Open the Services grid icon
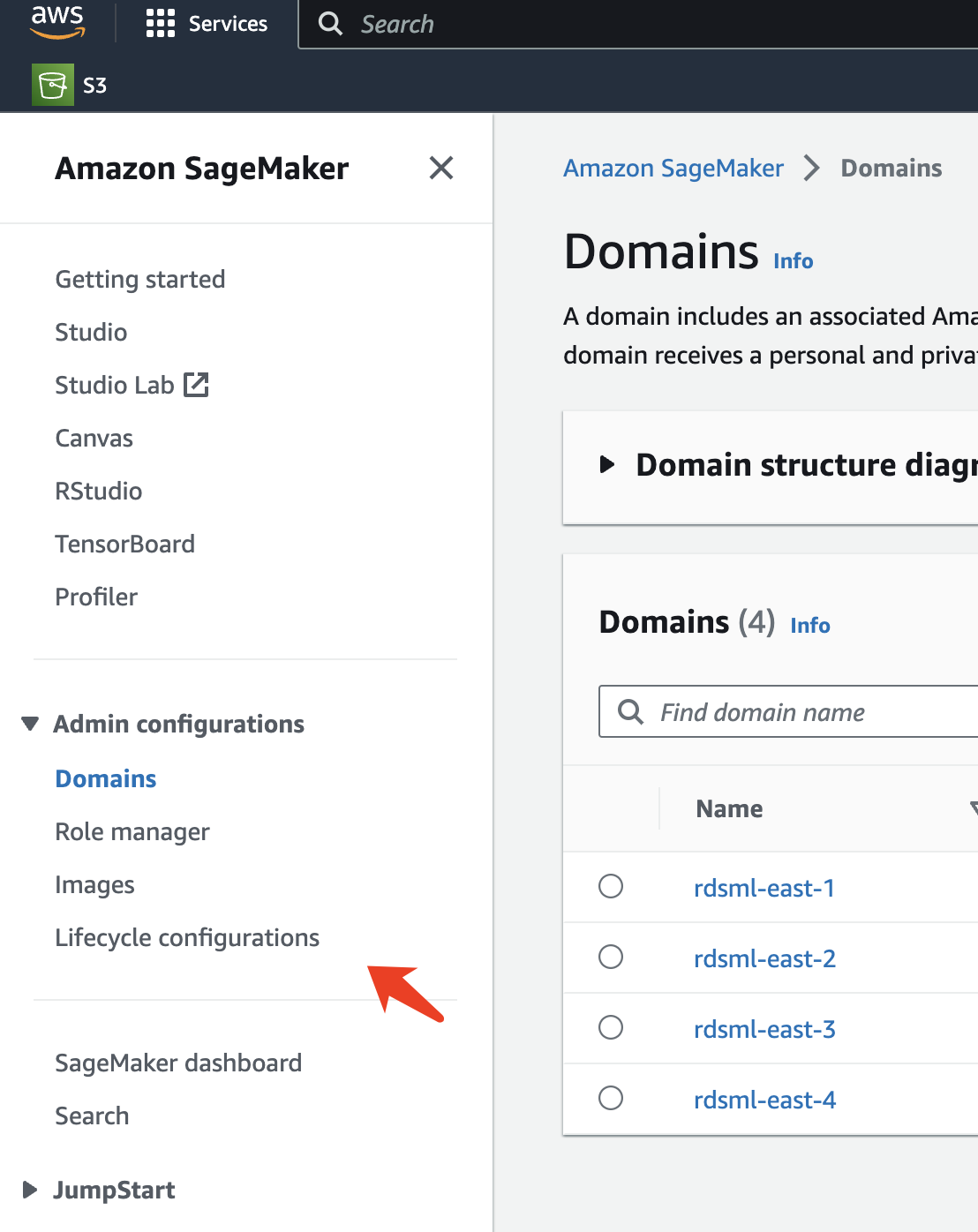This screenshot has width=978, height=1232. (x=160, y=24)
